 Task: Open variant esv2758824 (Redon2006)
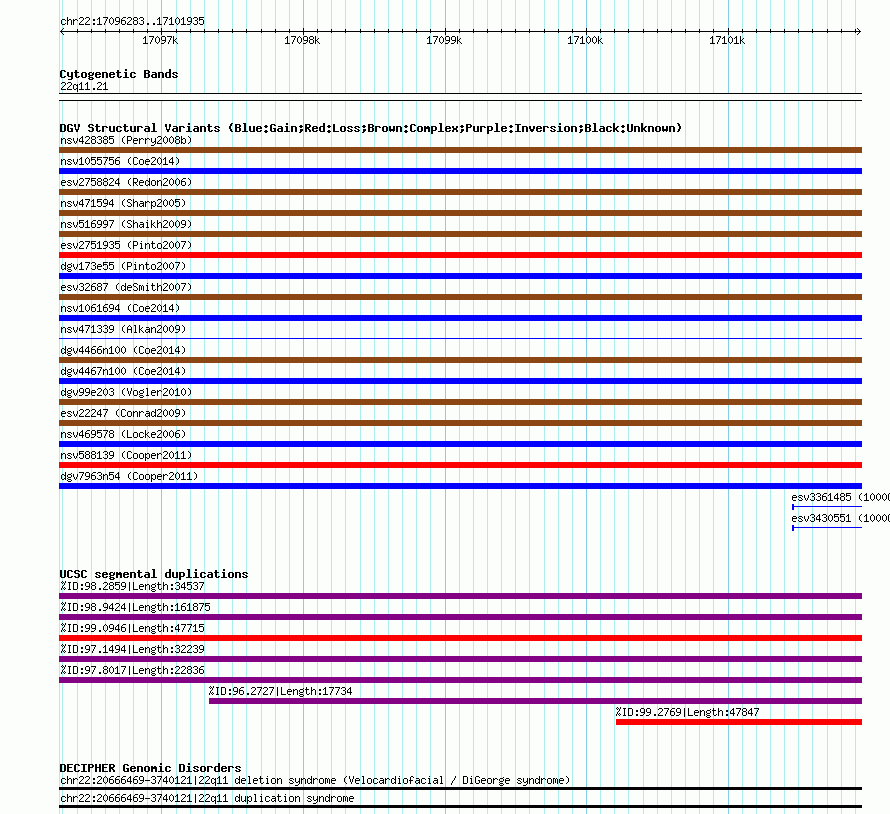tap(126, 182)
